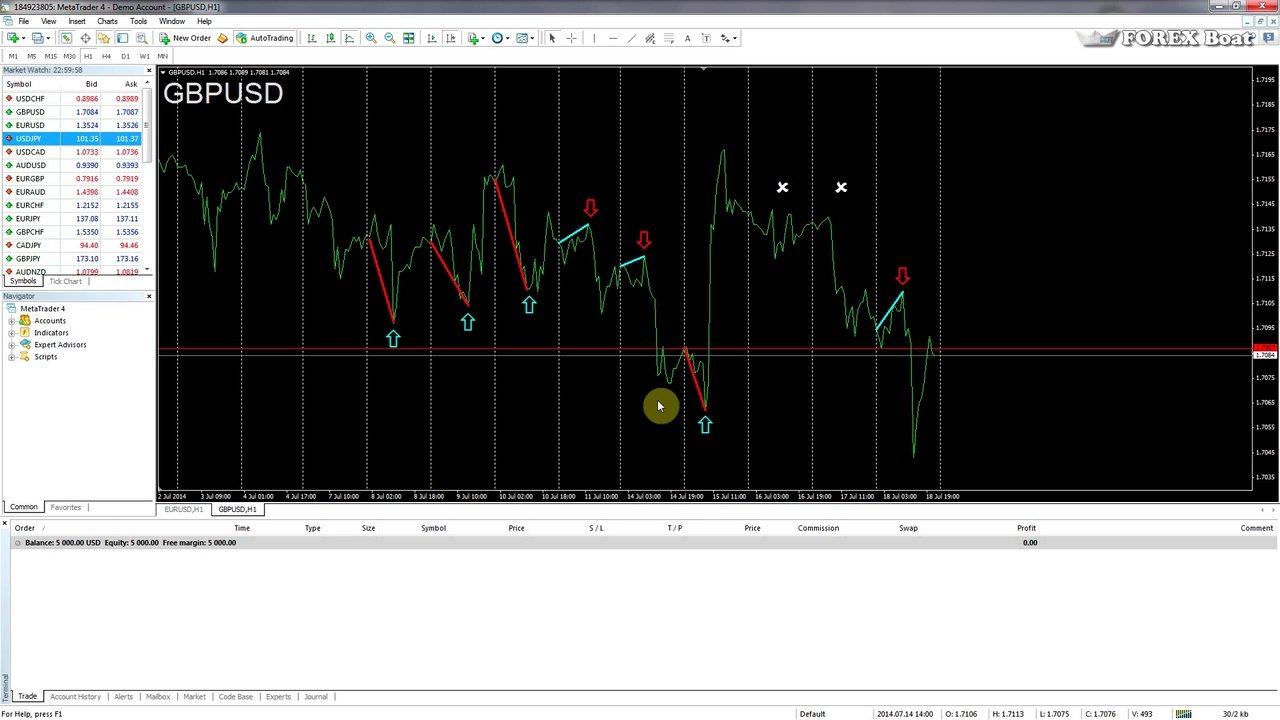This screenshot has width=1280, height=720.
Task: Close the Navigator panel
Action: 149,296
